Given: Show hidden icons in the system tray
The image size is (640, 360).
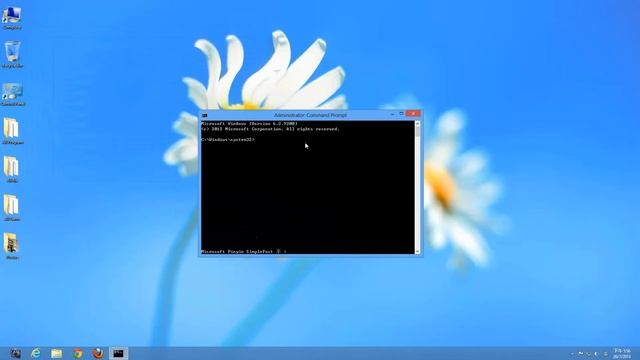Looking at the screenshot, I should [573, 354].
